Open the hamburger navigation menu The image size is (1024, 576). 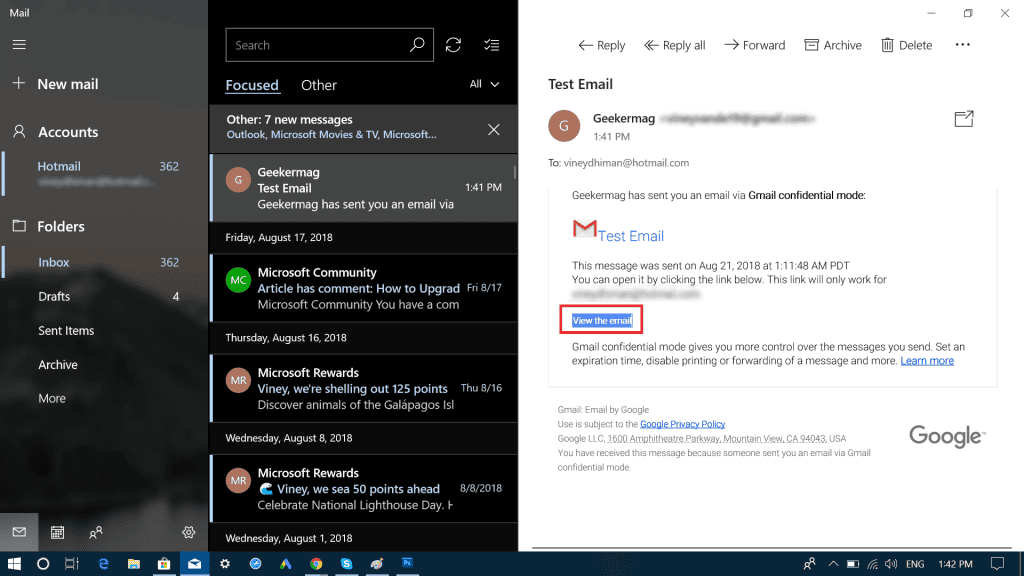[19, 44]
